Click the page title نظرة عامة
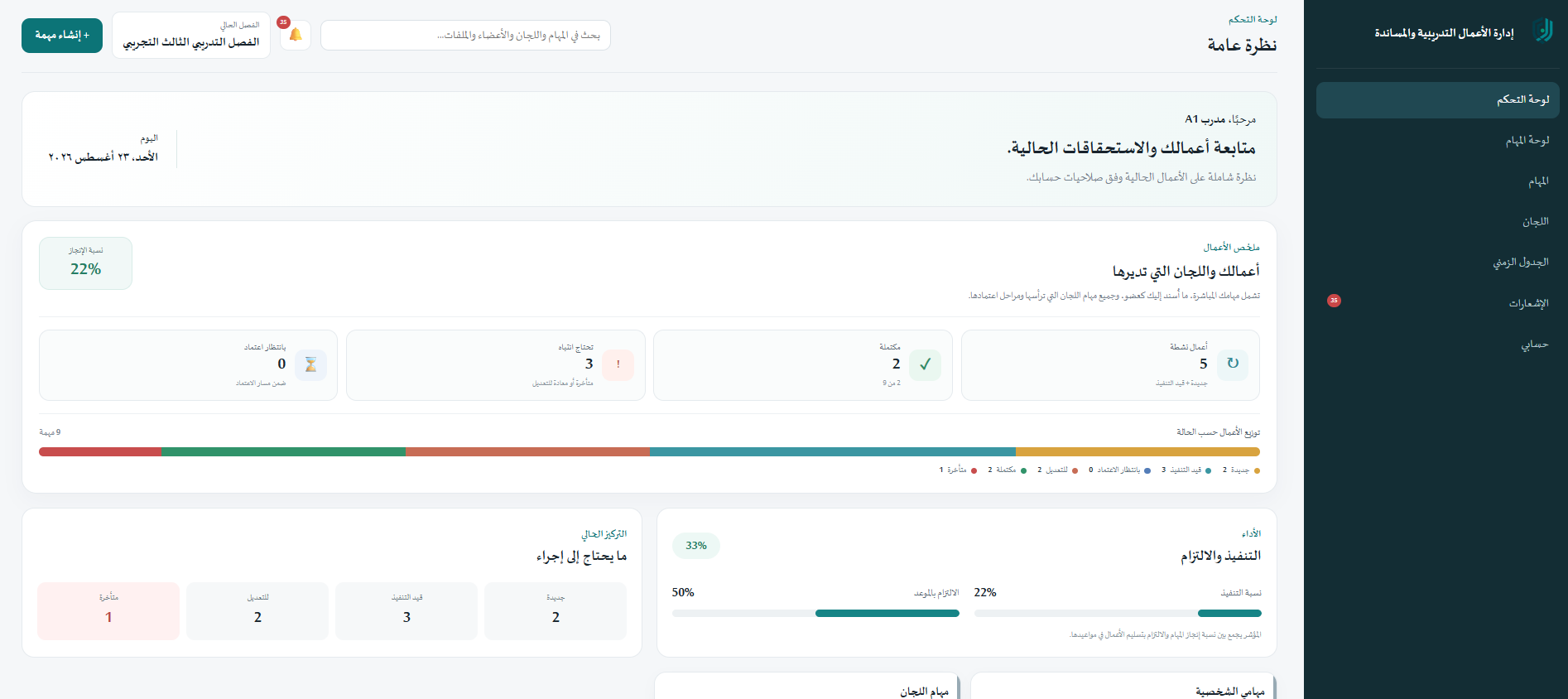Image resolution: width=1568 pixels, height=699 pixels. coord(1242,46)
